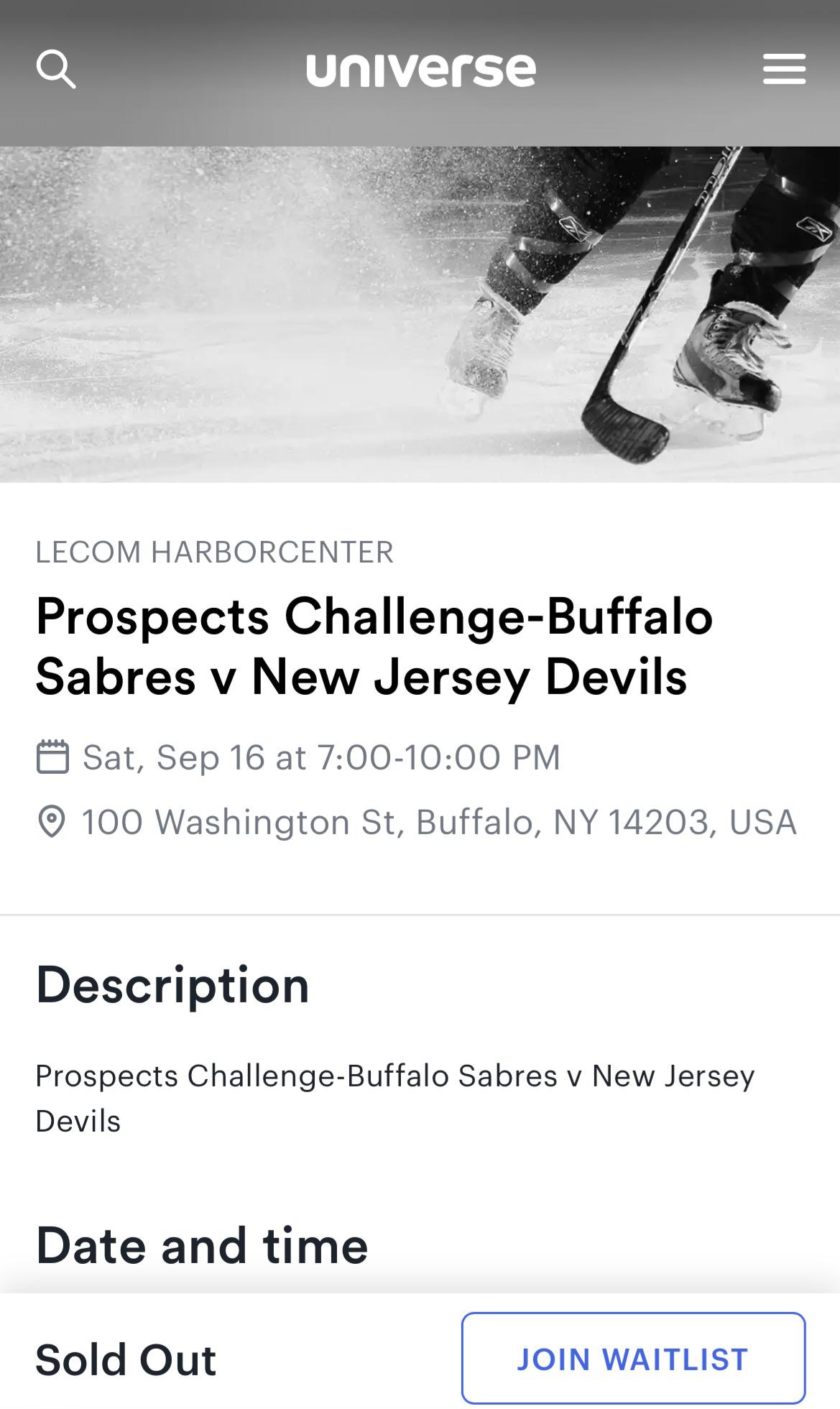
Task: Click the word Devils in the description
Action: [78, 1121]
